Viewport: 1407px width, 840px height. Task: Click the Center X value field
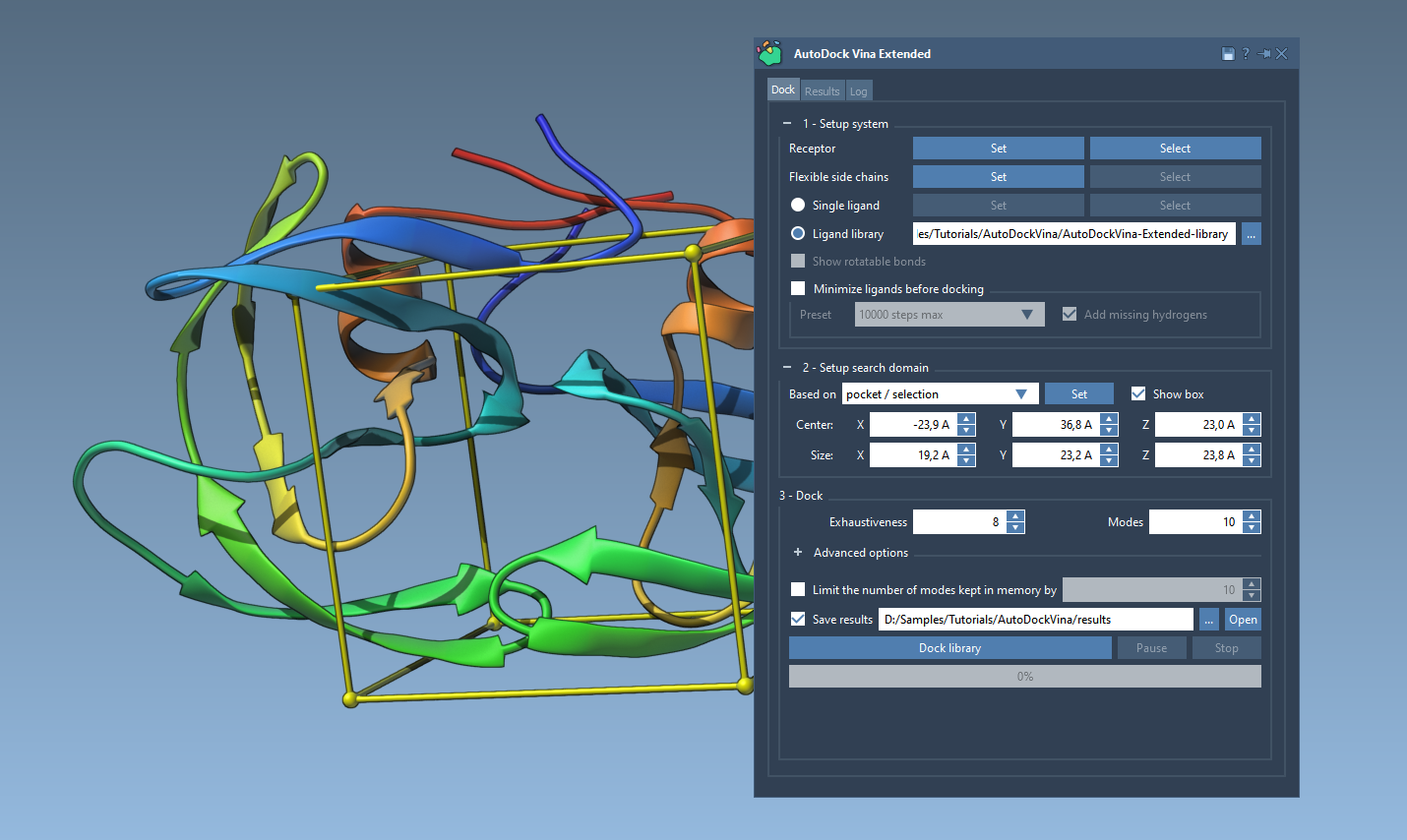point(912,425)
